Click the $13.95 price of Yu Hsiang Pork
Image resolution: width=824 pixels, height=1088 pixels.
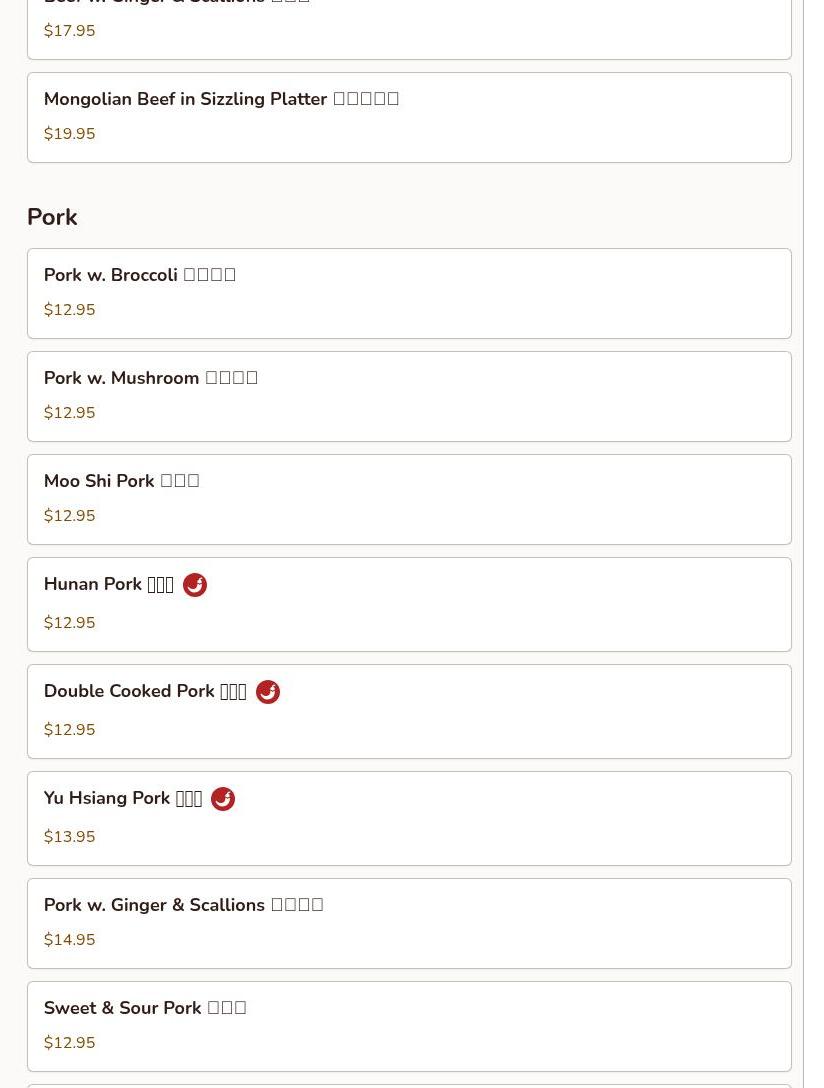pyautogui.click(x=70, y=837)
